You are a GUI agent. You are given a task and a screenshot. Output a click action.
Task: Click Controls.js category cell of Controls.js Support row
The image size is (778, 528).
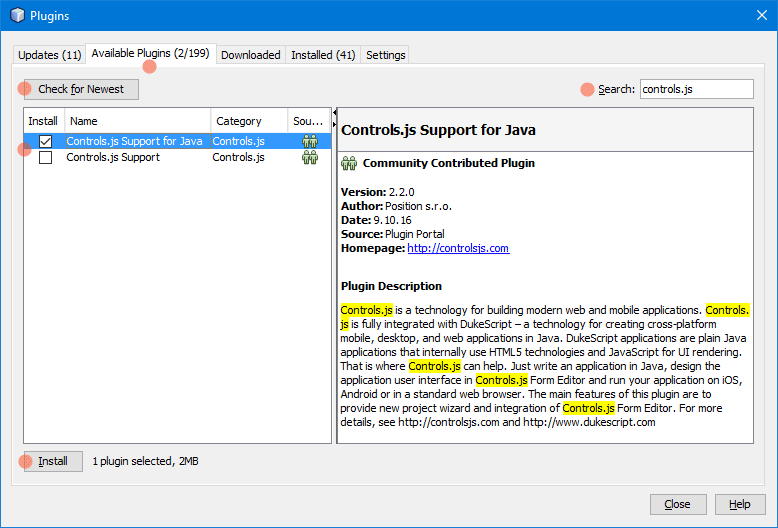coord(238,157)
